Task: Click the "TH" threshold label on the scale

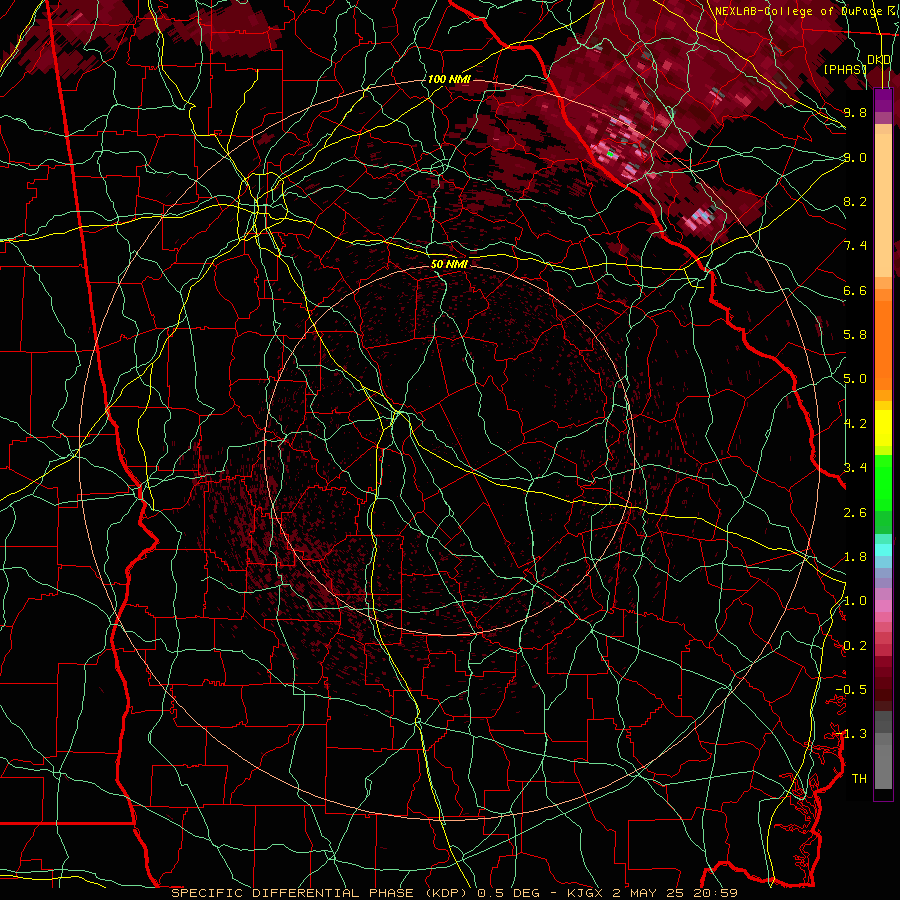Action: pyautogui.click(x=859, y=779)
